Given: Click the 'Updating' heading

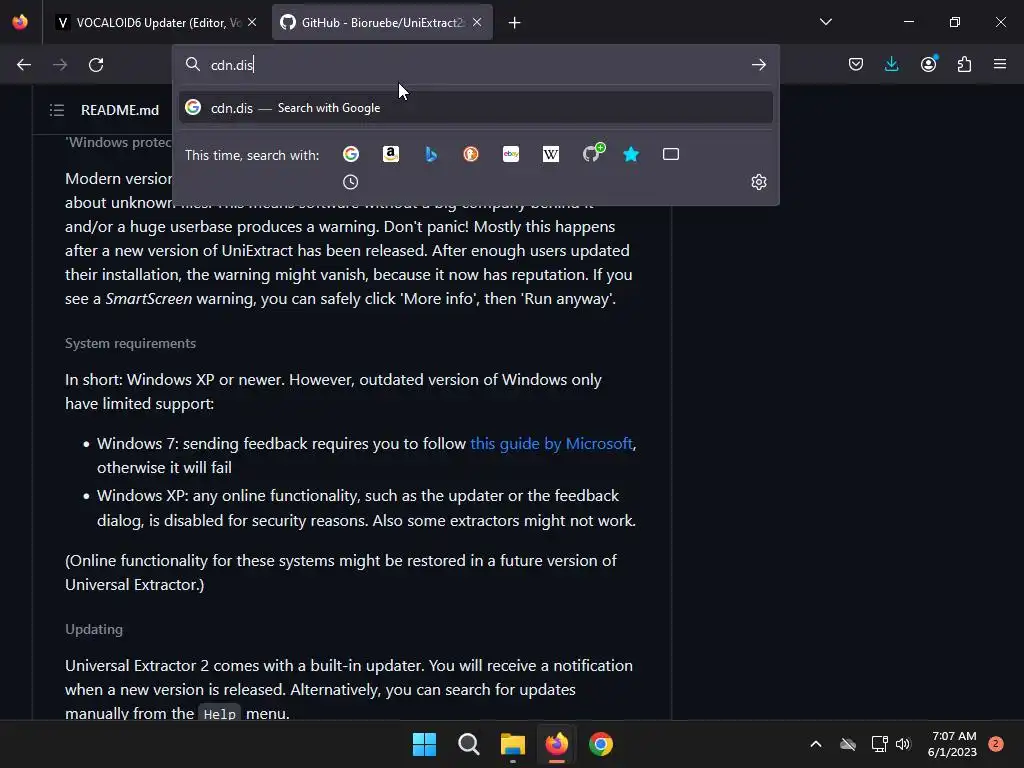Looking at the screenshot, I should pos(94,630).
